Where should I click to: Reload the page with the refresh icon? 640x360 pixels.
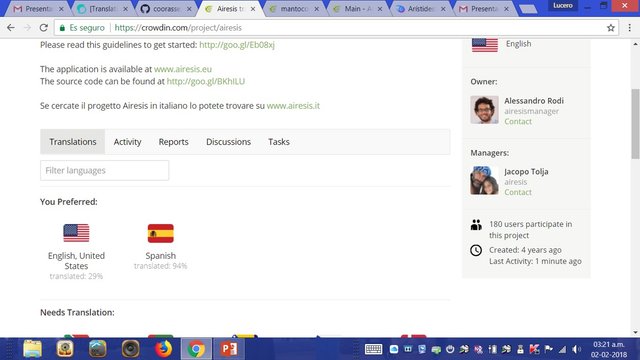pos(44,28)
